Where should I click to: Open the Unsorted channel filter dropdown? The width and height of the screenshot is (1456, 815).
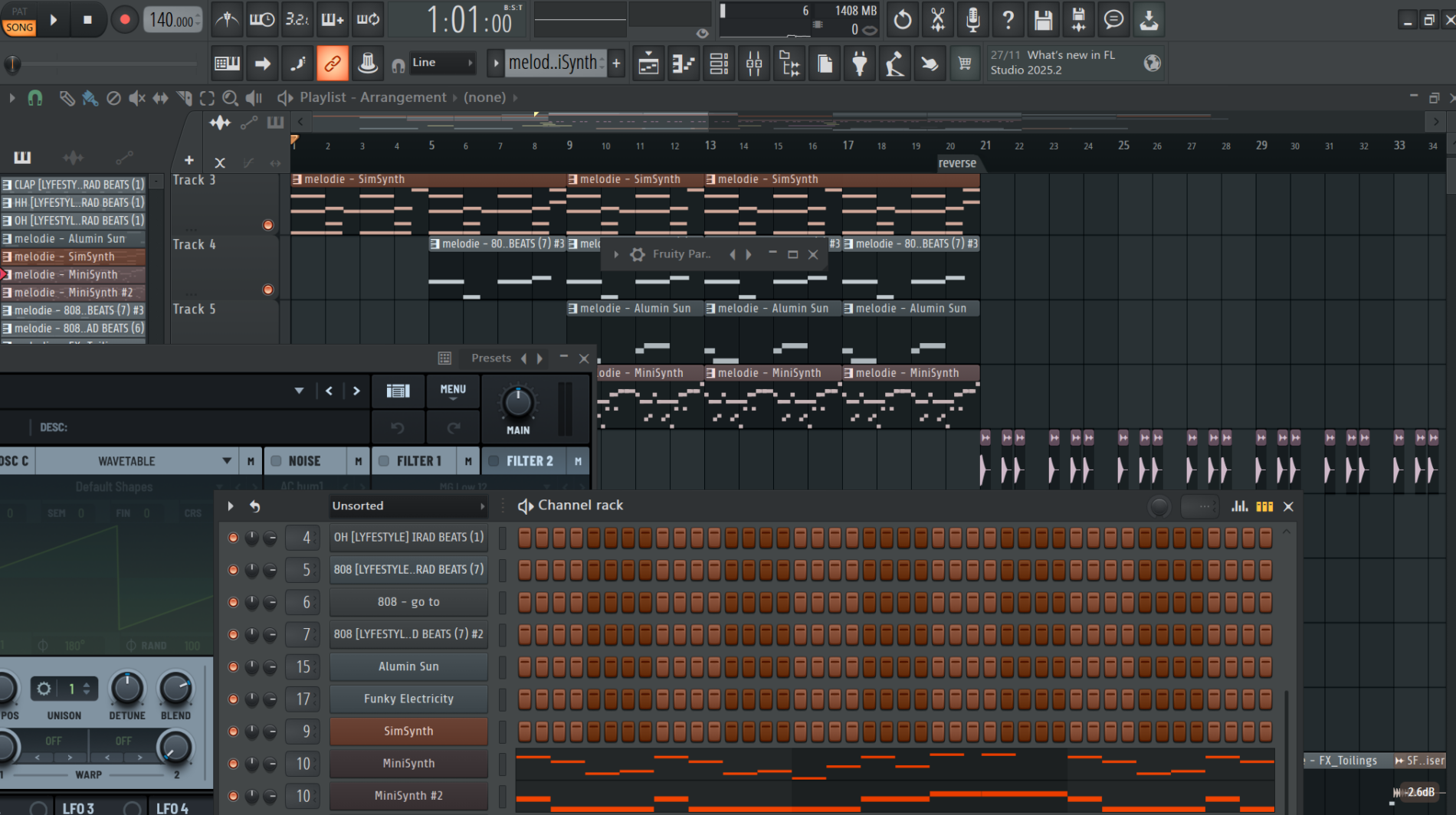tap(408, 506)
